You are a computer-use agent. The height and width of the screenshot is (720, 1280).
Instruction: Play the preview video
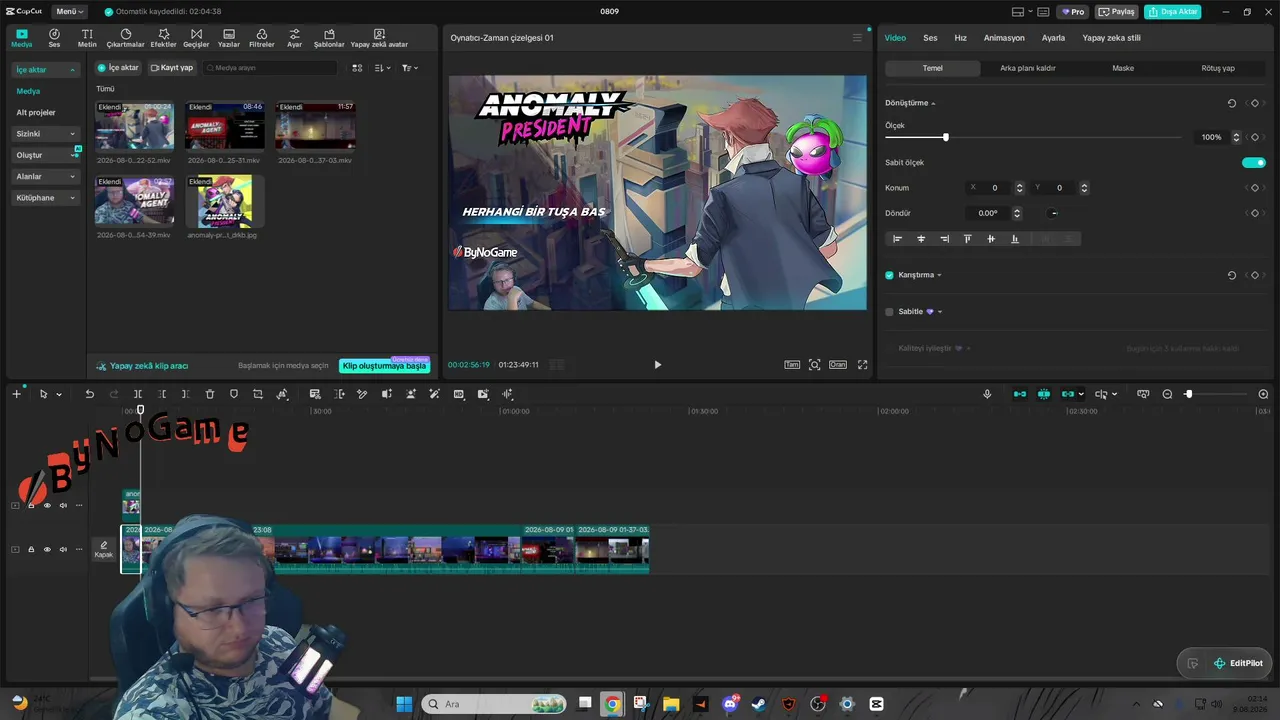(x=657, y=365)
